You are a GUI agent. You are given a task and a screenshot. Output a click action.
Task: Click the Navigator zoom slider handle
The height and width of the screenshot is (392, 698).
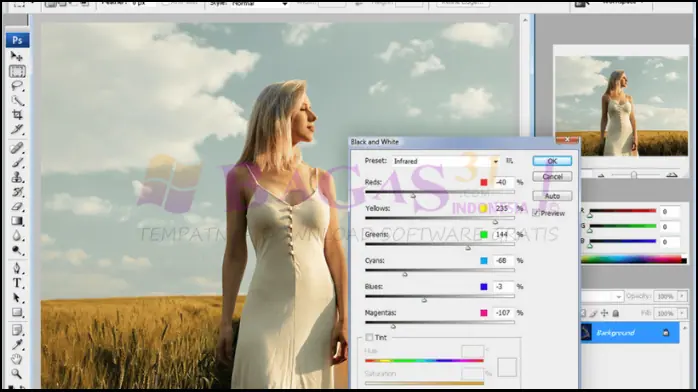click(x=633, y=175)
